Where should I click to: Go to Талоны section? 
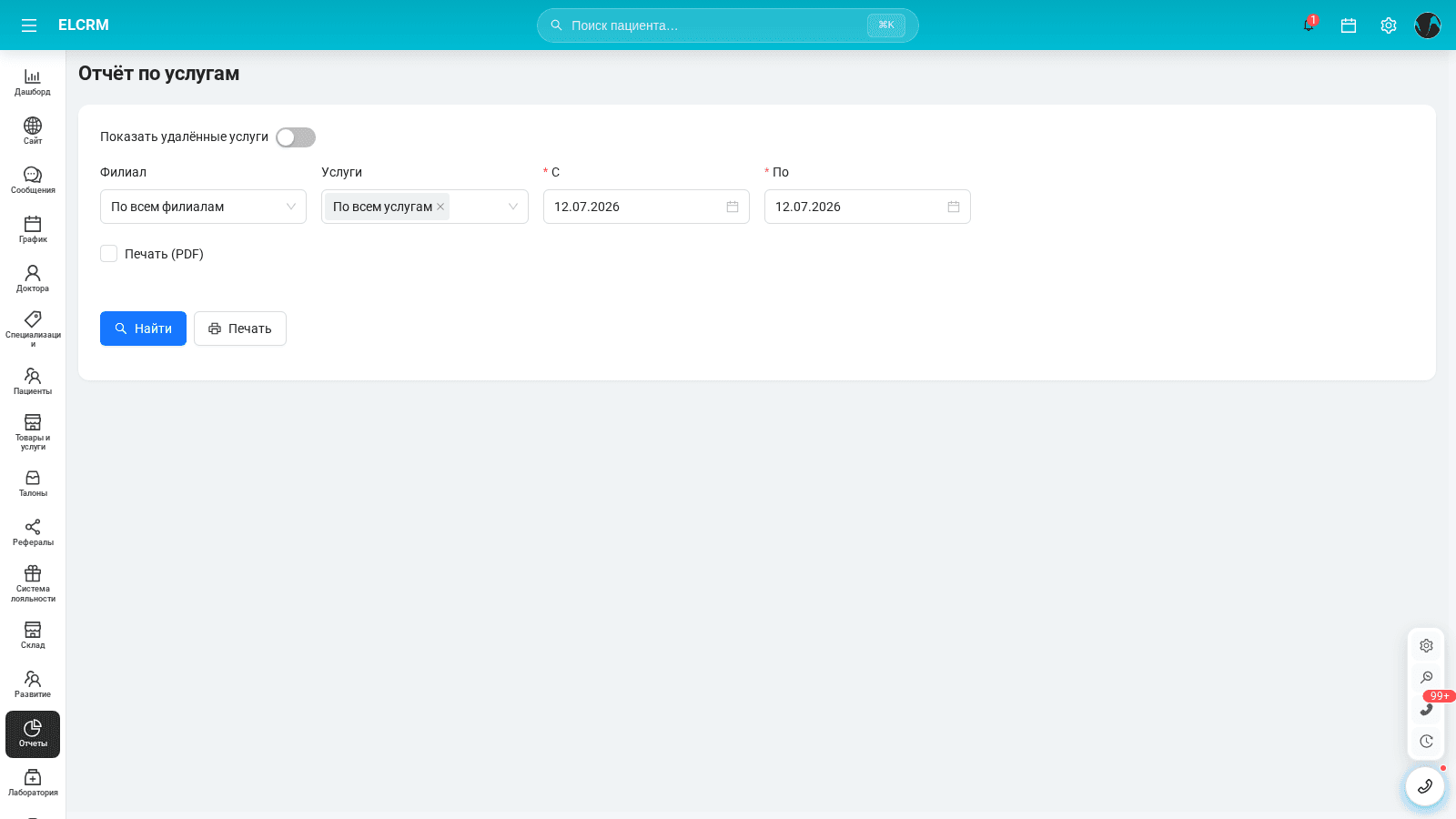coord(33,483)
